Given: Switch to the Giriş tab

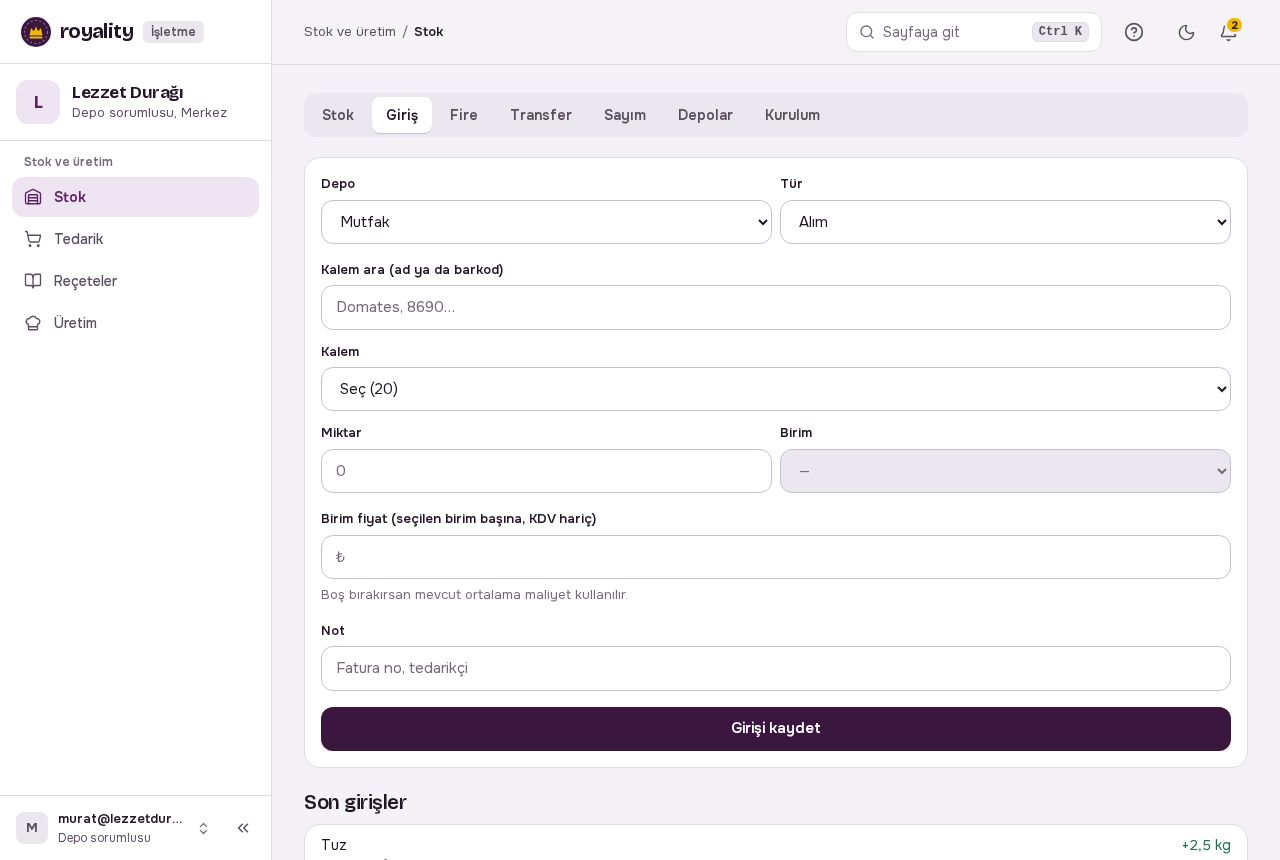Looking at the screenshot, I should tap(402, 115).
